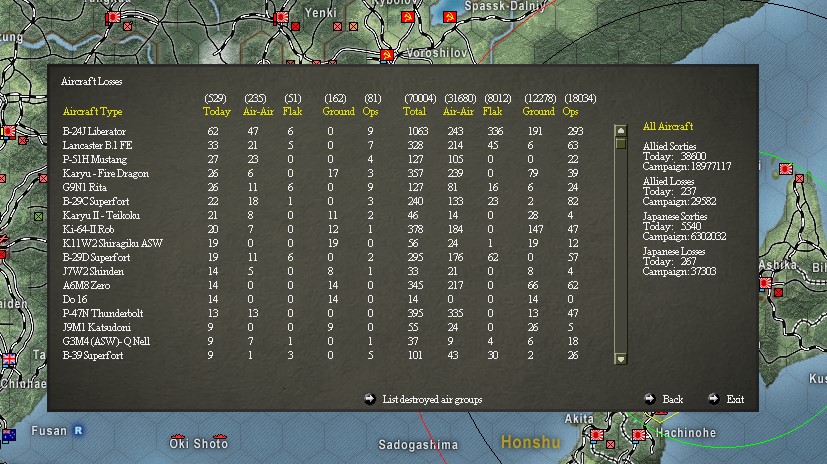Sort by today's Ground column header

point(339,111)
